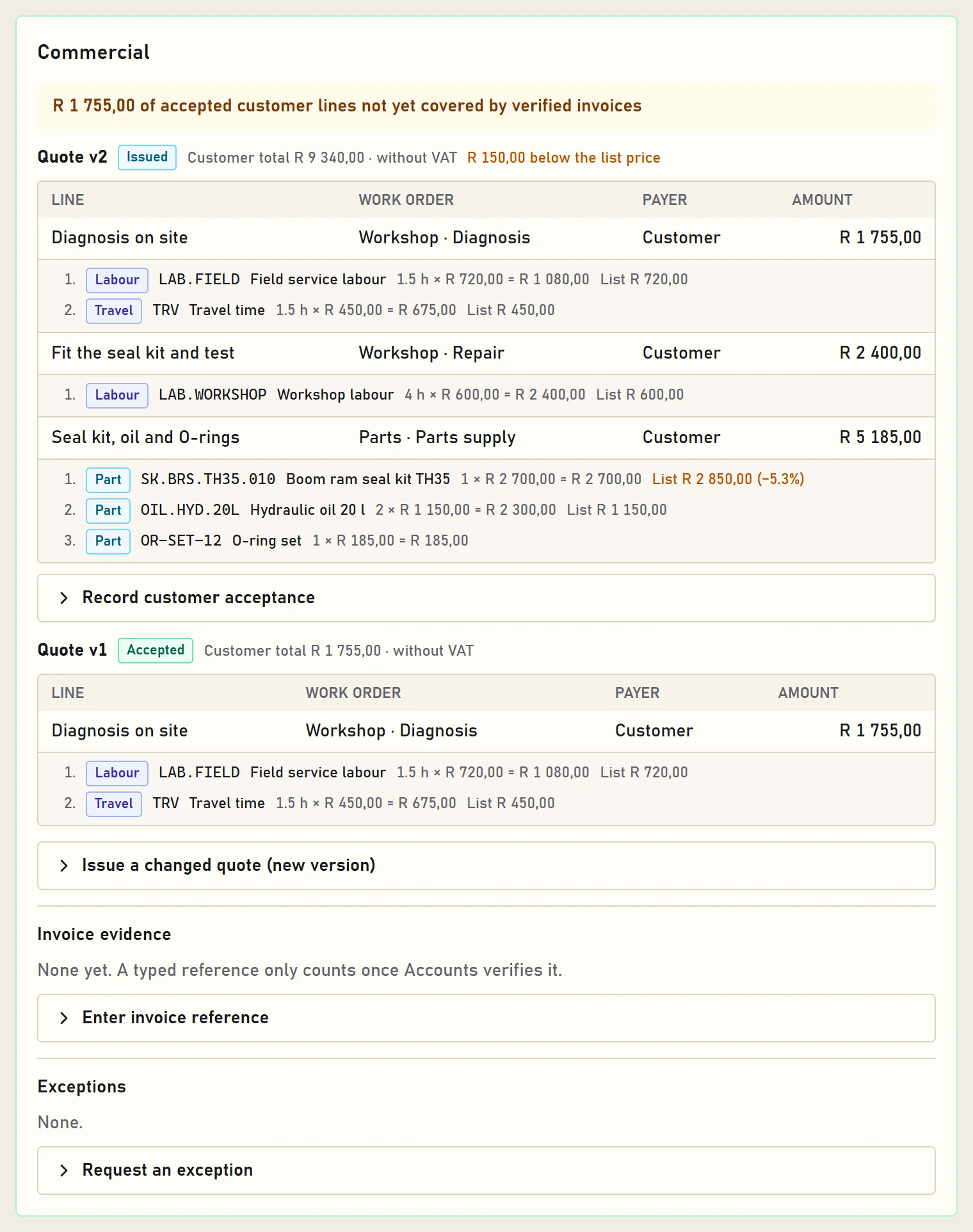
Task: Click the Accepted status badge
Action: pos(156,651)
